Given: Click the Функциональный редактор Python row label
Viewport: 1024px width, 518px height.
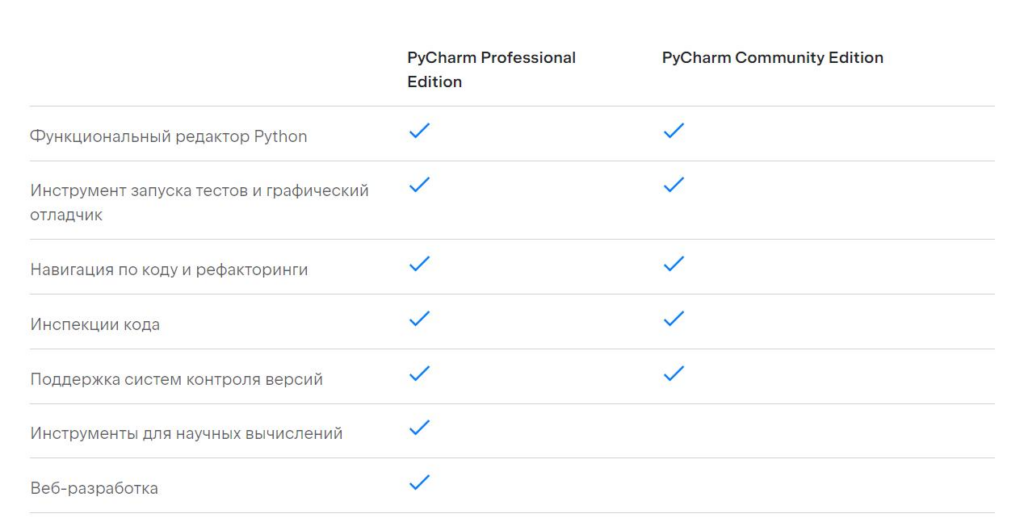Looking at the screenshot, I should [168, 137].
